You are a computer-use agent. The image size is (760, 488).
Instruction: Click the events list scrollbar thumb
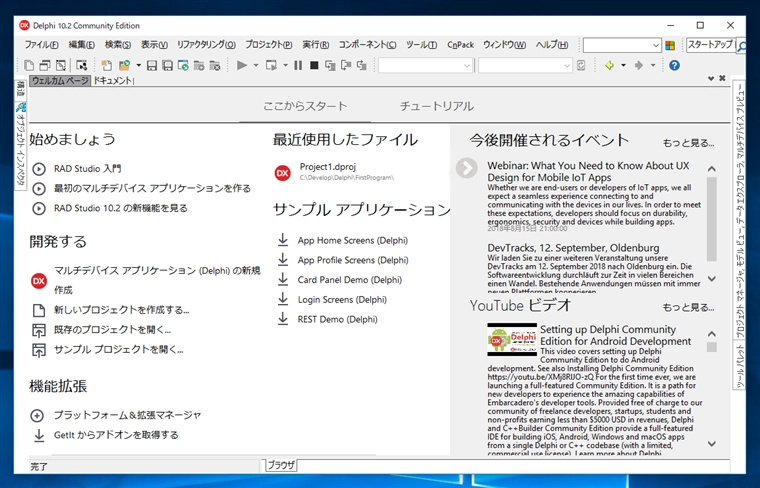[712, 219]
